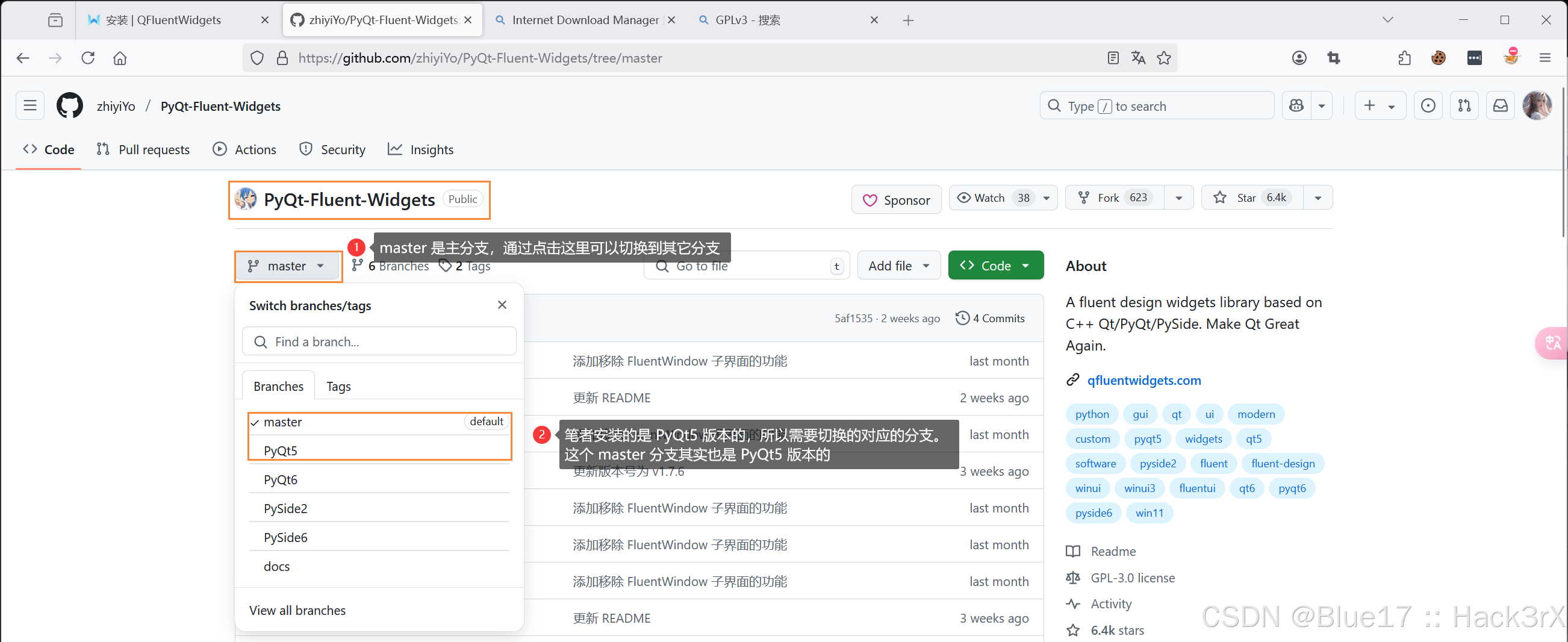Click the floating pink translate widget
This screenshot has height=642, width=1568.
(x=1552, y=343)
